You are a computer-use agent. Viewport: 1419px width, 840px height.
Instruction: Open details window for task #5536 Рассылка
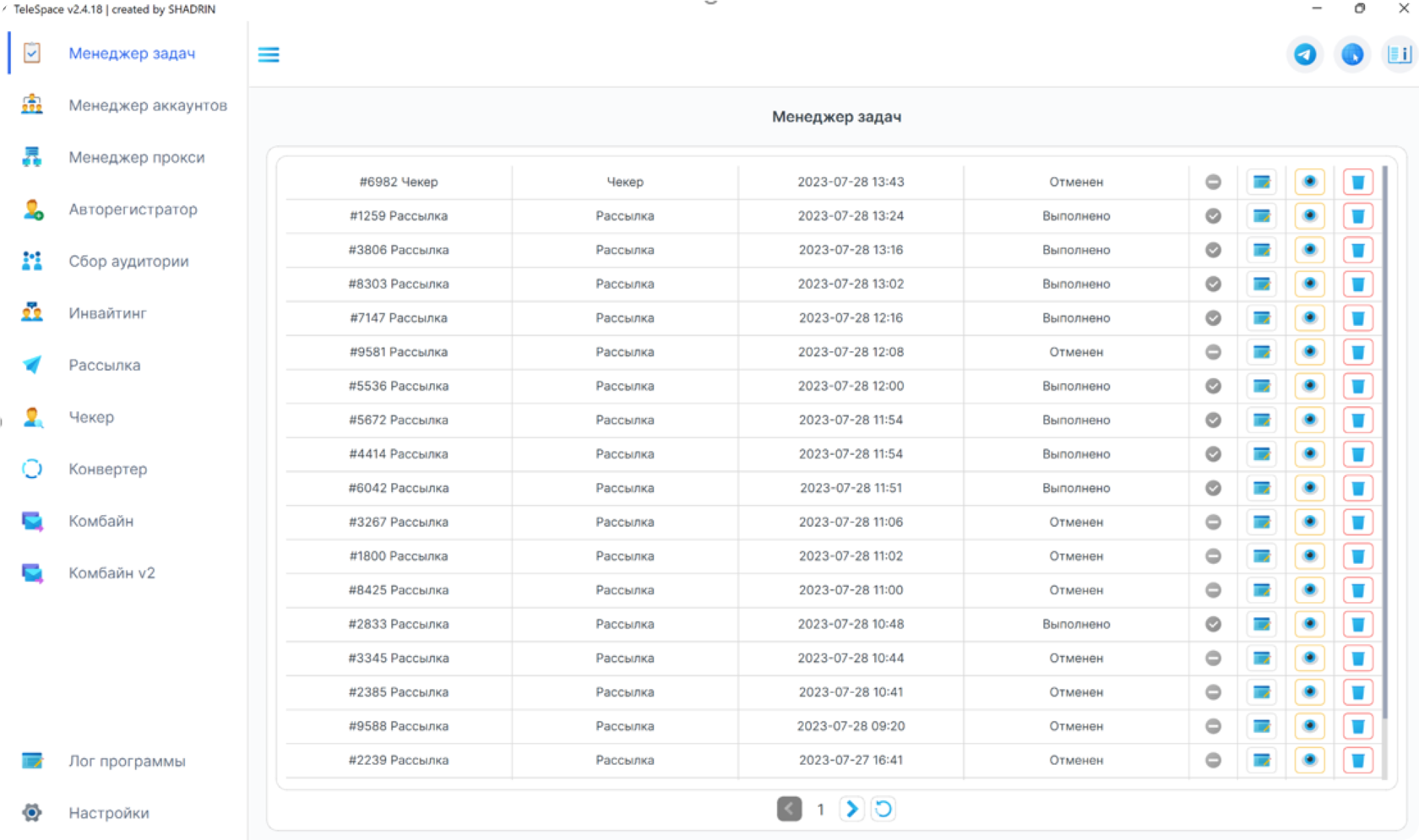(1262, 386)
